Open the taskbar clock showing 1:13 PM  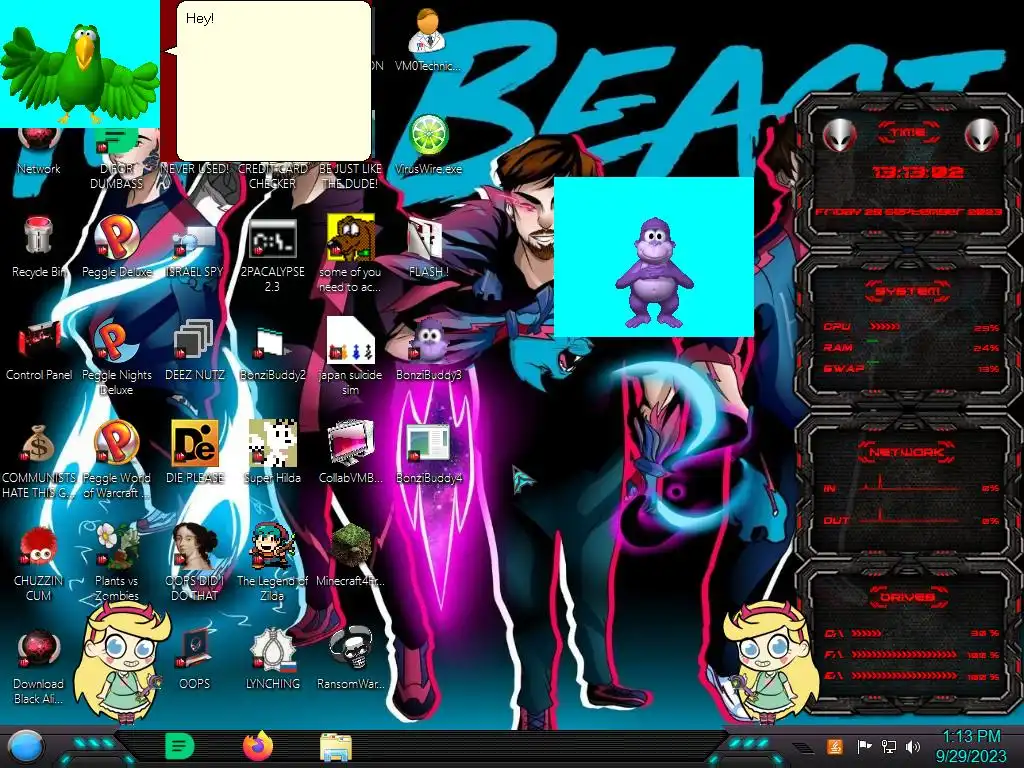[971, 746]
